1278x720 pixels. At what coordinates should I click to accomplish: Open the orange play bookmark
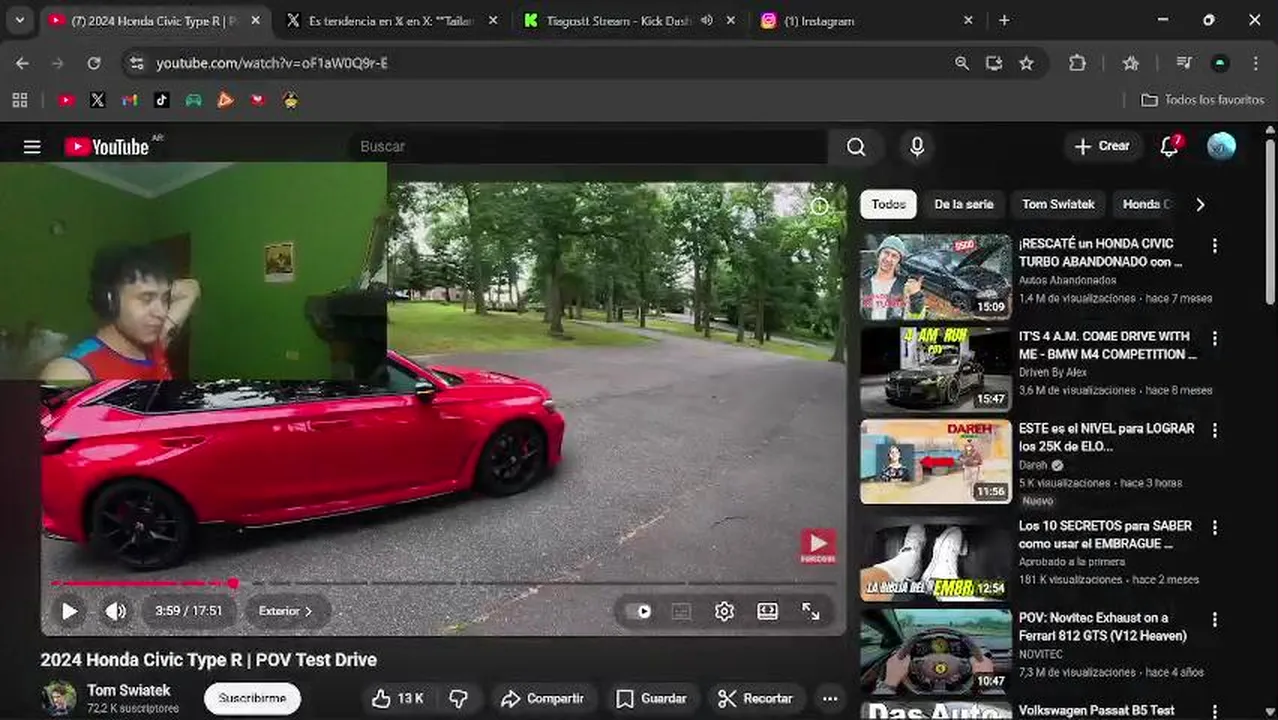[225, 100]
